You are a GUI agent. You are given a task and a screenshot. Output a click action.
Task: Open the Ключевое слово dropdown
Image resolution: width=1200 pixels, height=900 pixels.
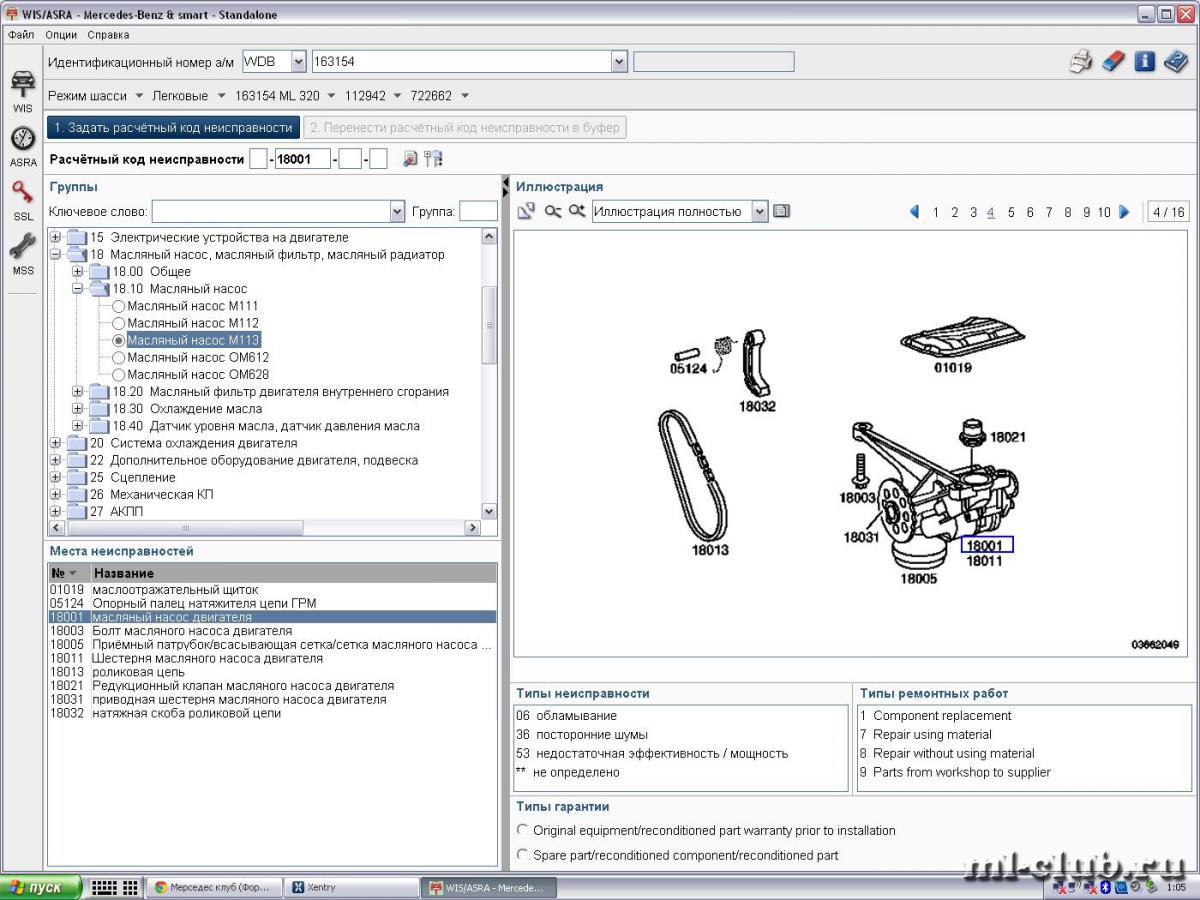[x=396, y=211]
